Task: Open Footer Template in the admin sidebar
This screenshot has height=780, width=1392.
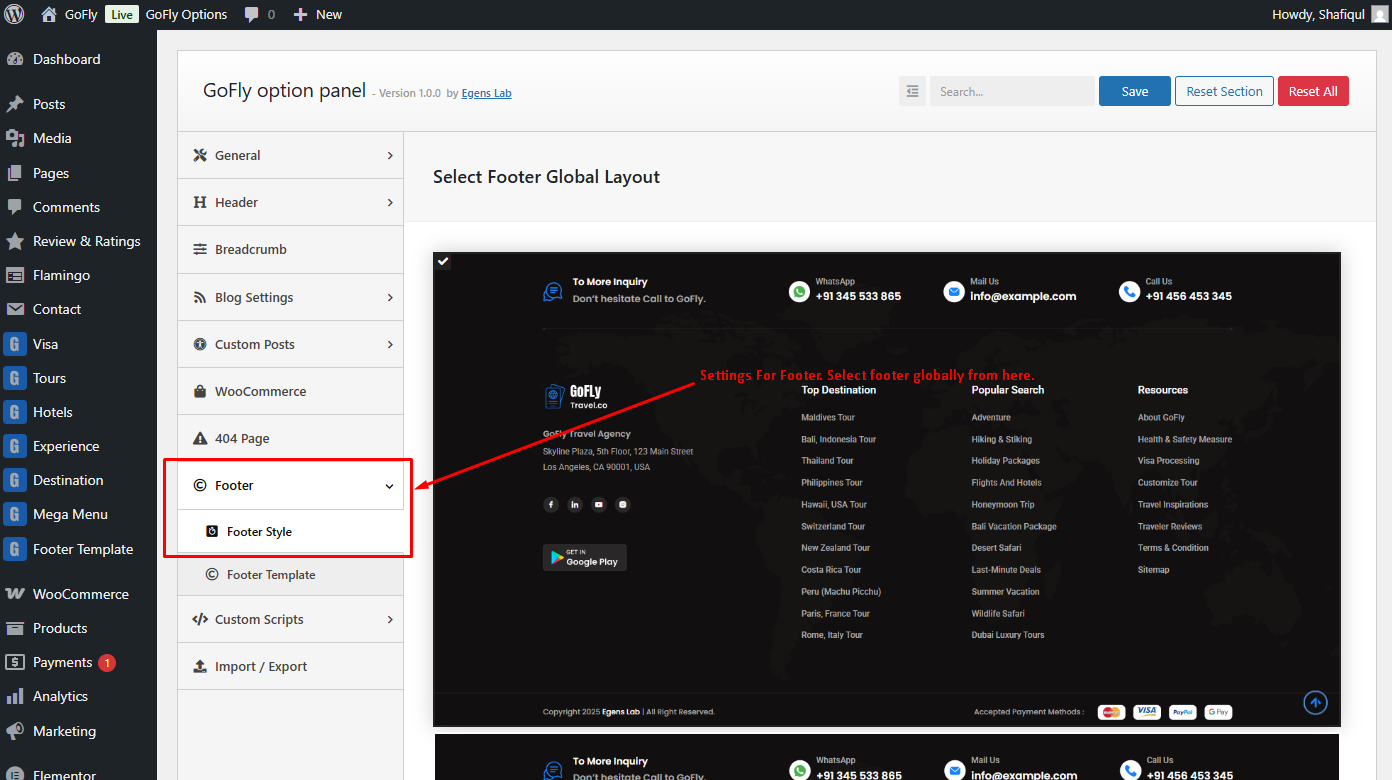Action: coord(78,549)
